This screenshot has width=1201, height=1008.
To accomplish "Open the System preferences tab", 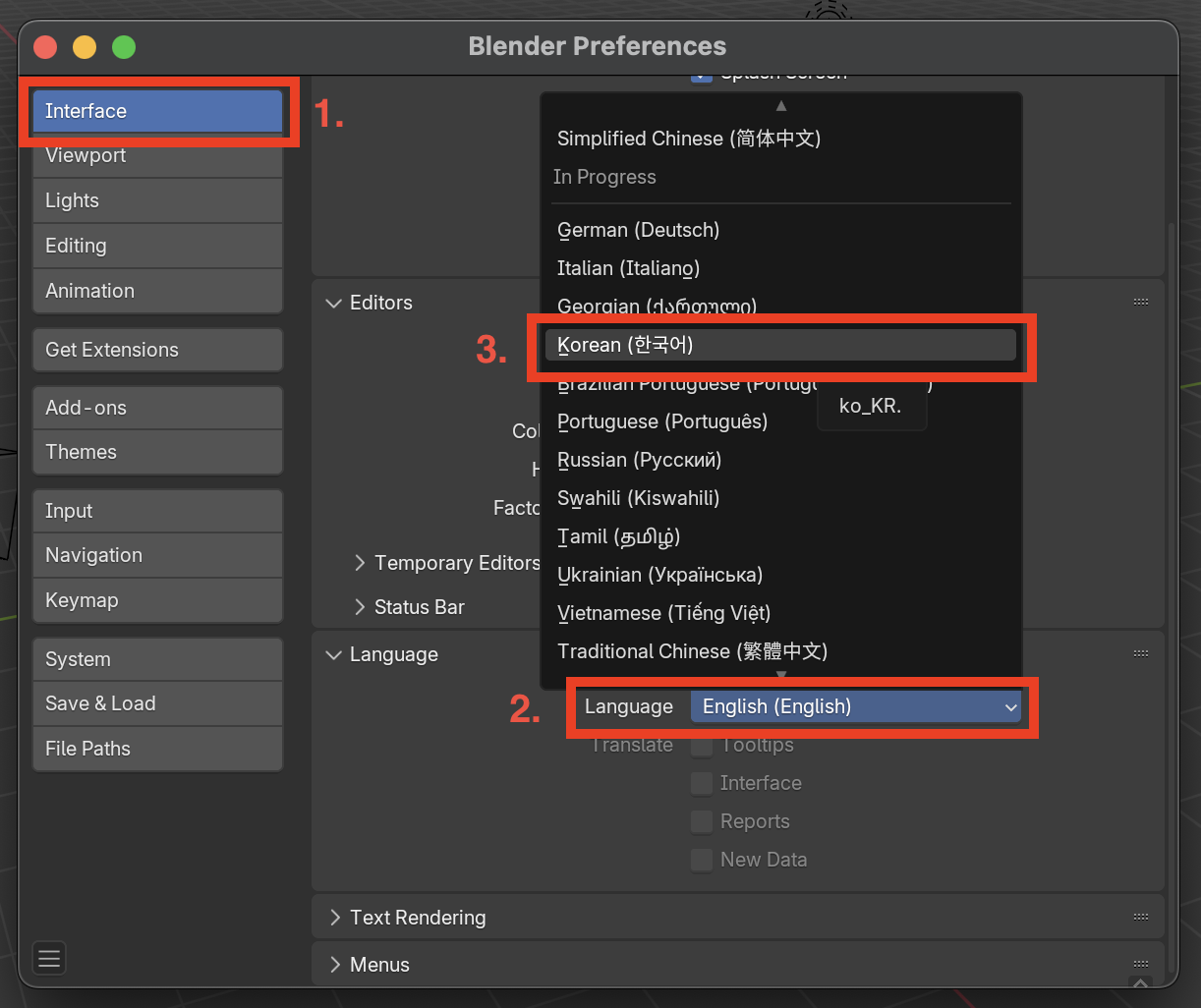I will click(x=157, y=659).
